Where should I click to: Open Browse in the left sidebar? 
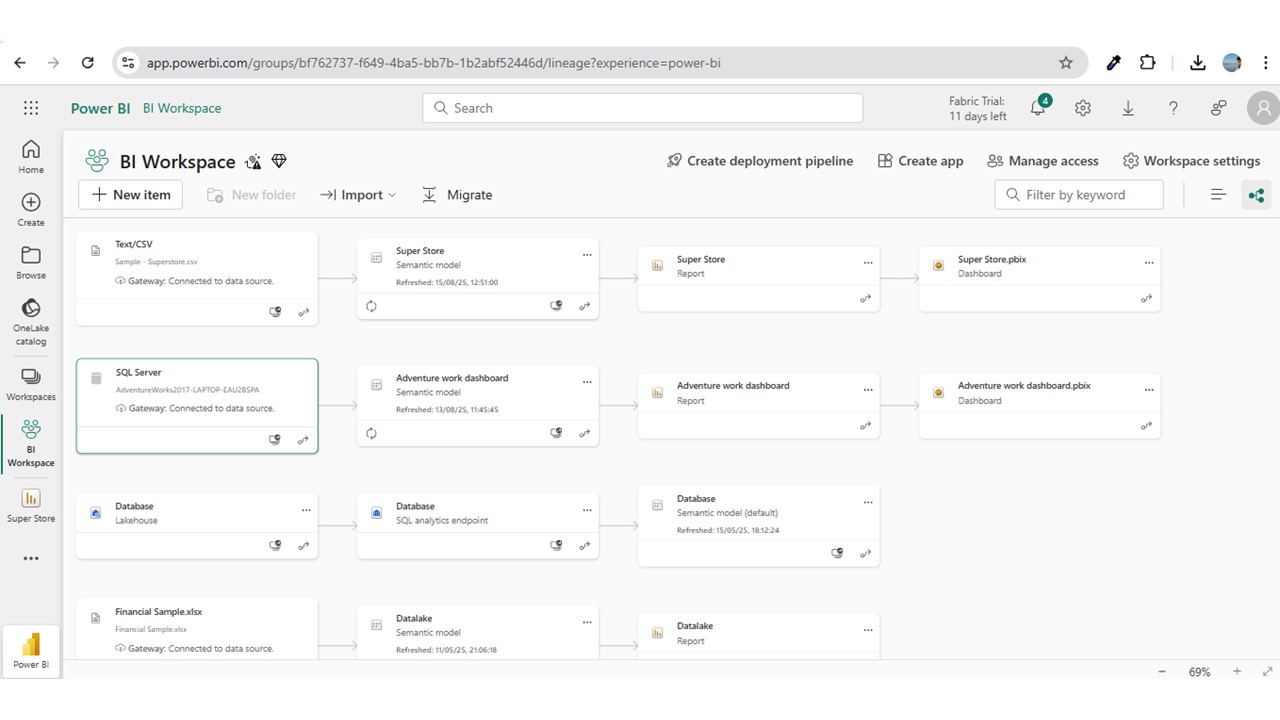click(31, 262)
